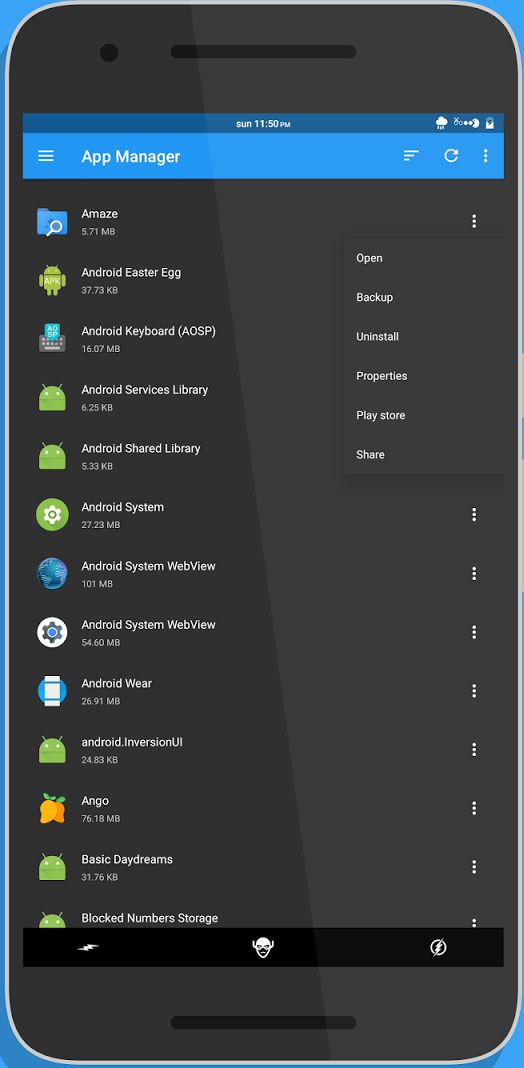This screenshot has height=1068, width=524.
Task: Tap the sort list icon
Action: point(410,156)
